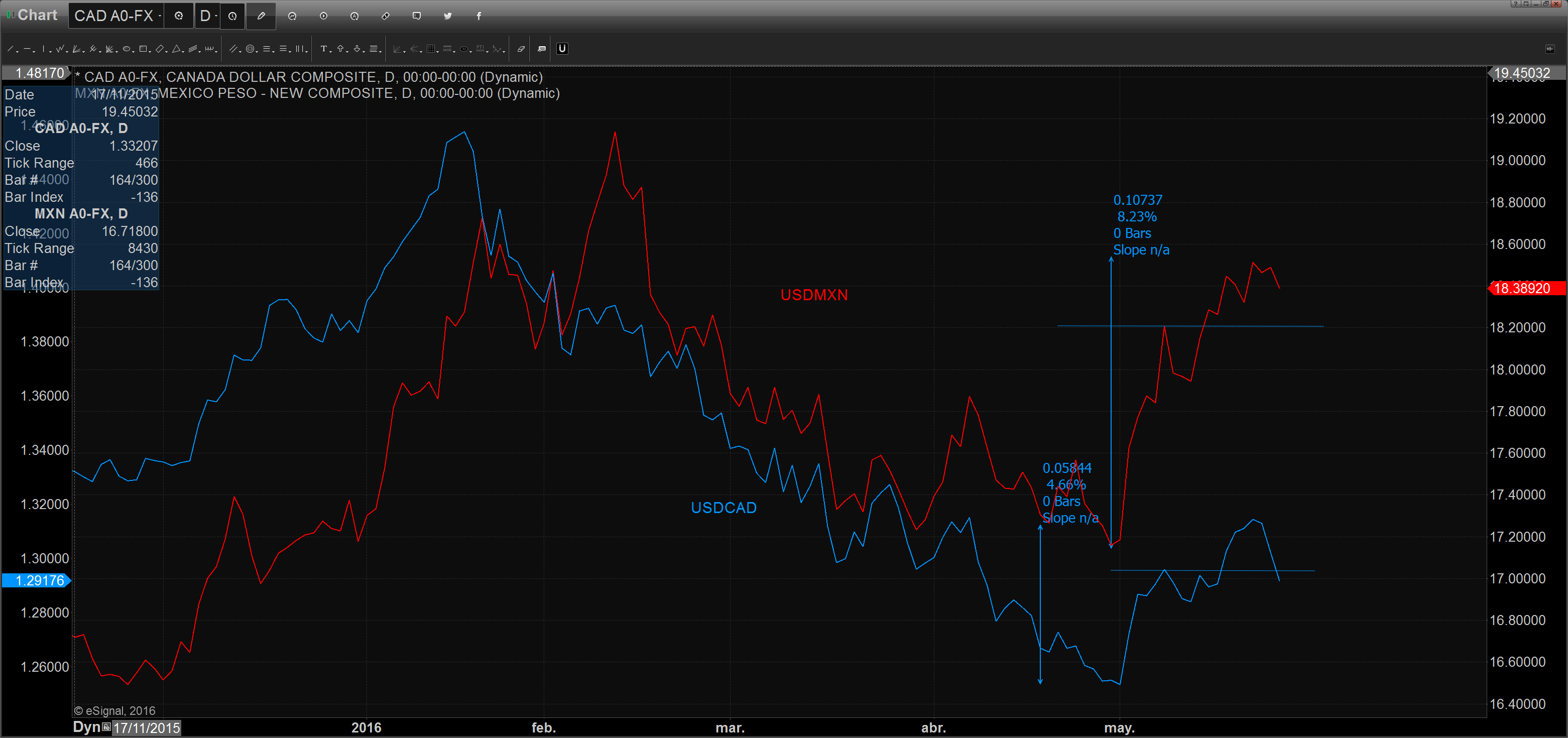Select the PTI tool

pyautogui.click(x=480, y=49)
